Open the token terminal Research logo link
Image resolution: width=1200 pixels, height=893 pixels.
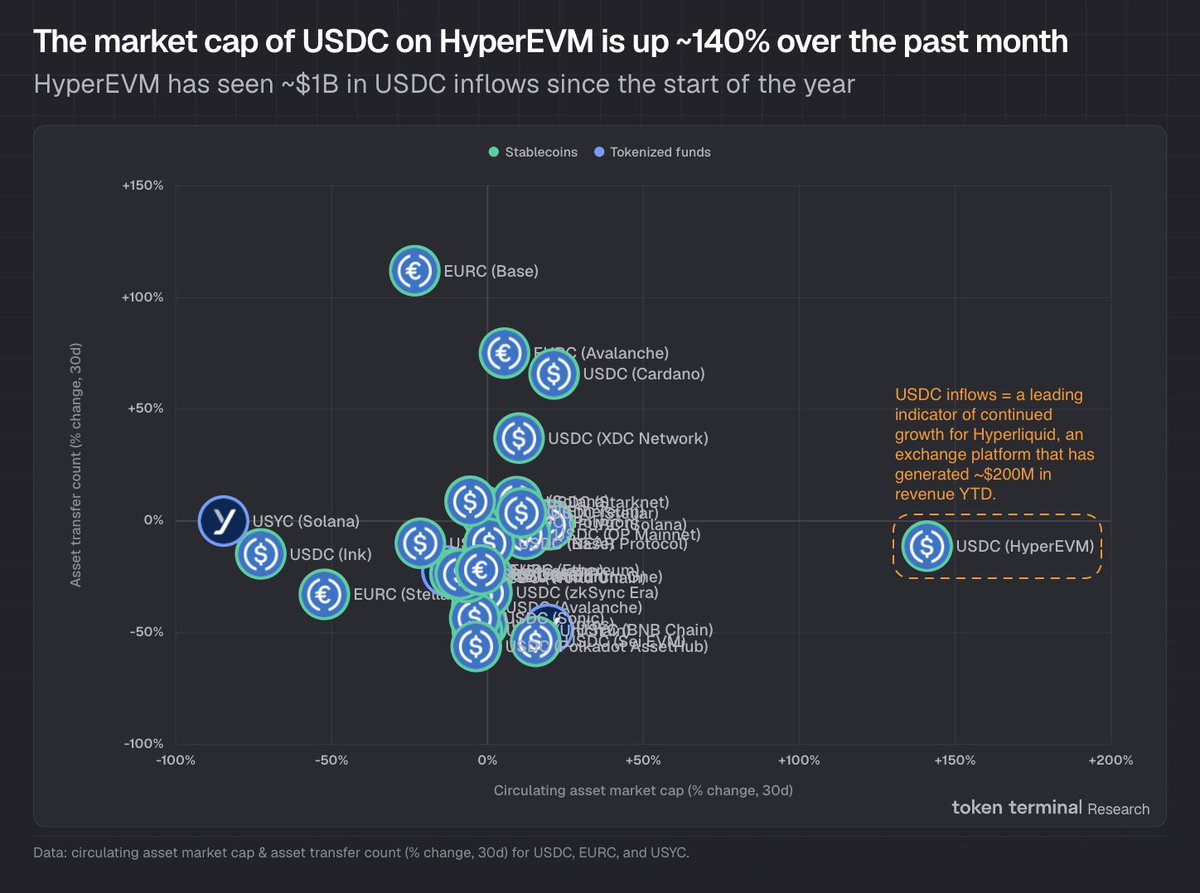pyautogui.click(x=1050, y=808)
